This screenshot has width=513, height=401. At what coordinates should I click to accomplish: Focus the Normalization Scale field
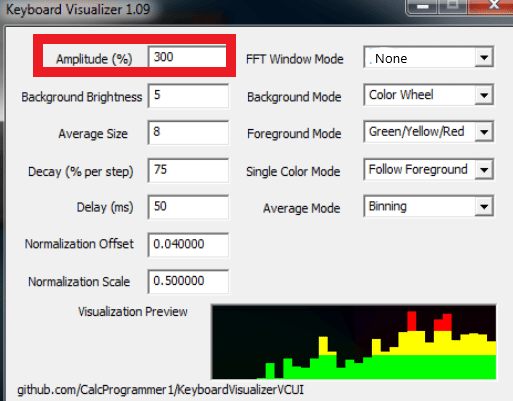pos(188,282)
